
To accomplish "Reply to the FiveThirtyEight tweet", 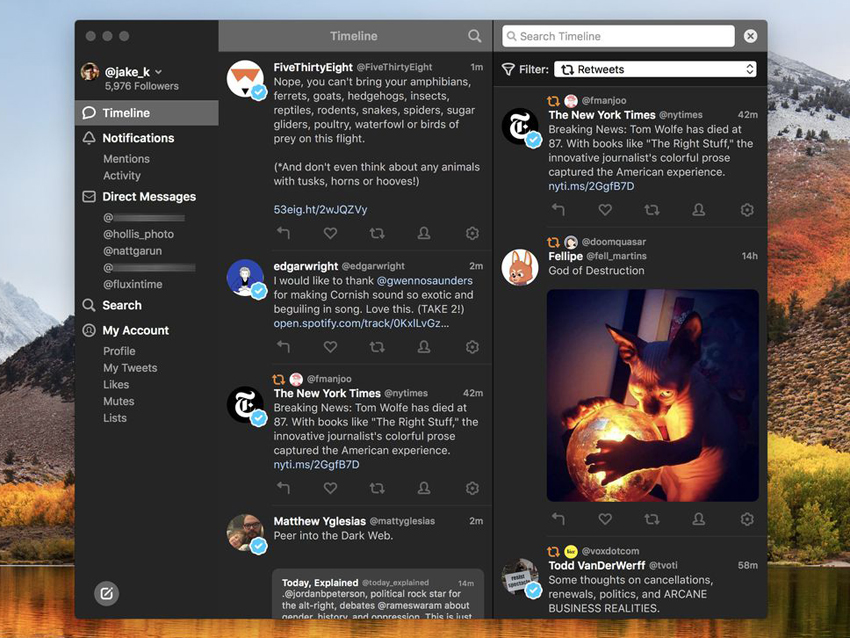I will pyautogui.click(x=284, y=233).
